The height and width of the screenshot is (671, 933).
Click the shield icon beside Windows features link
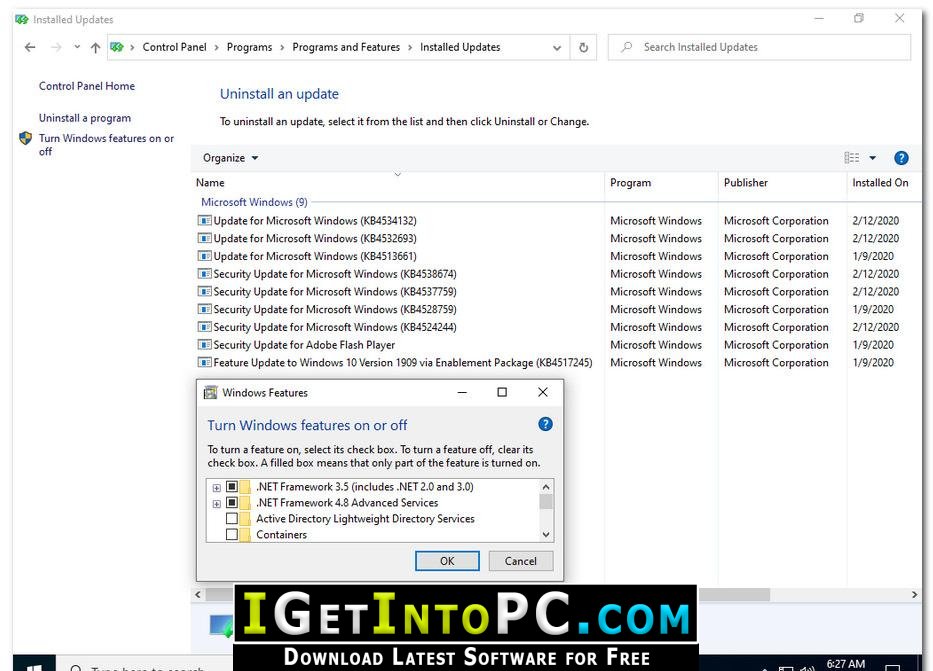click(26, 139)
